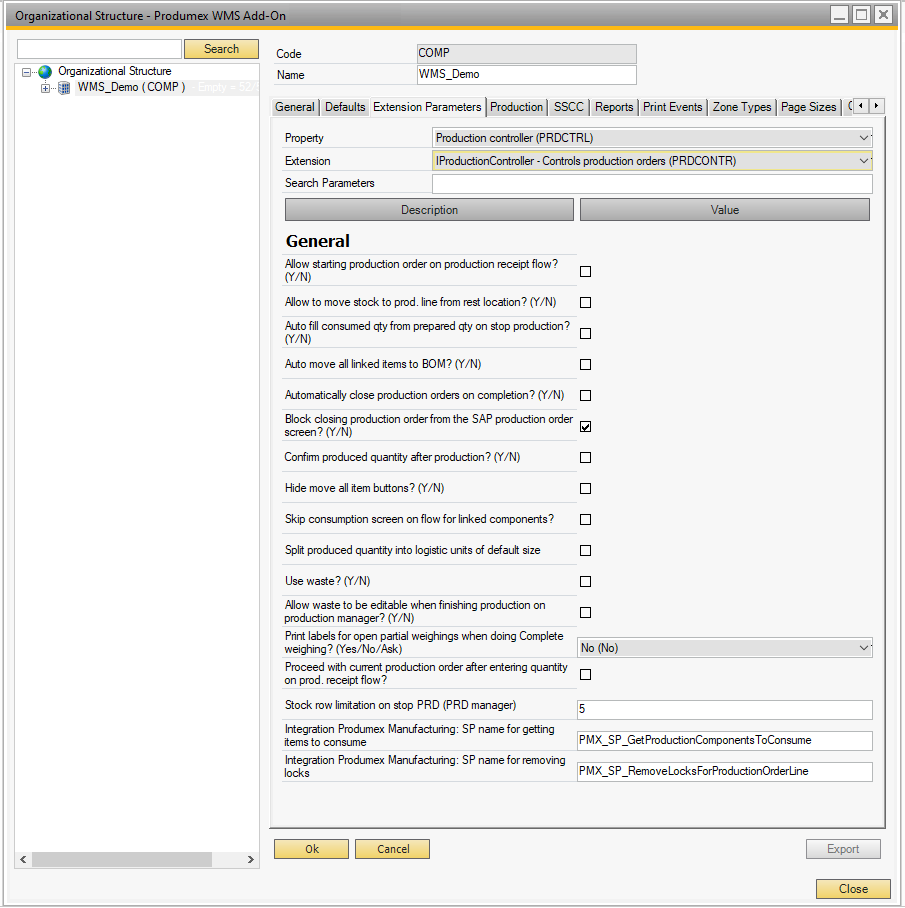Click the globe icon beside Organizational Structure
Screen dimensions: 905x908
[x=45, y=72]
